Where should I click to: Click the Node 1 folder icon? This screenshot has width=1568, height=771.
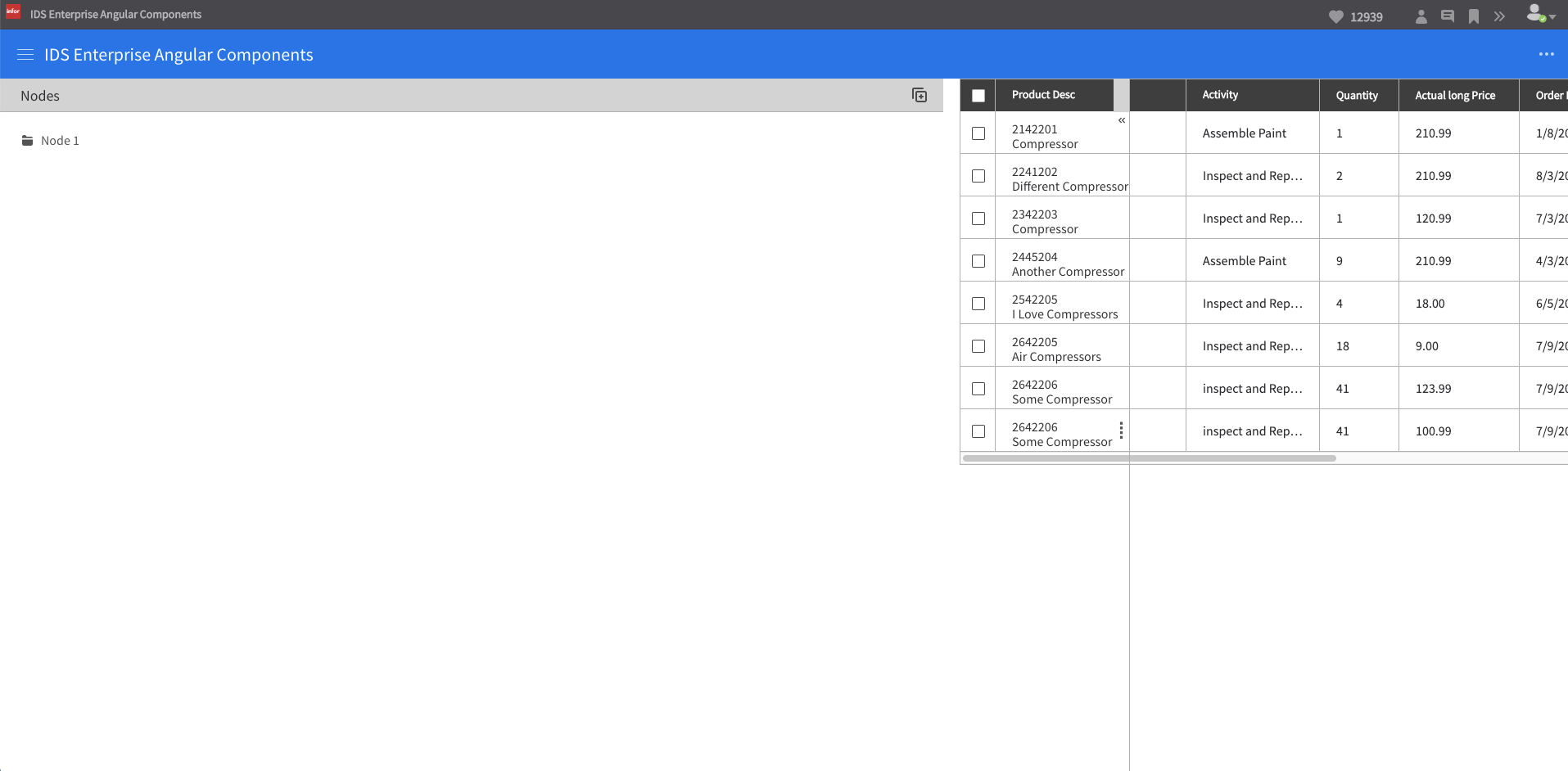[28, 140]
